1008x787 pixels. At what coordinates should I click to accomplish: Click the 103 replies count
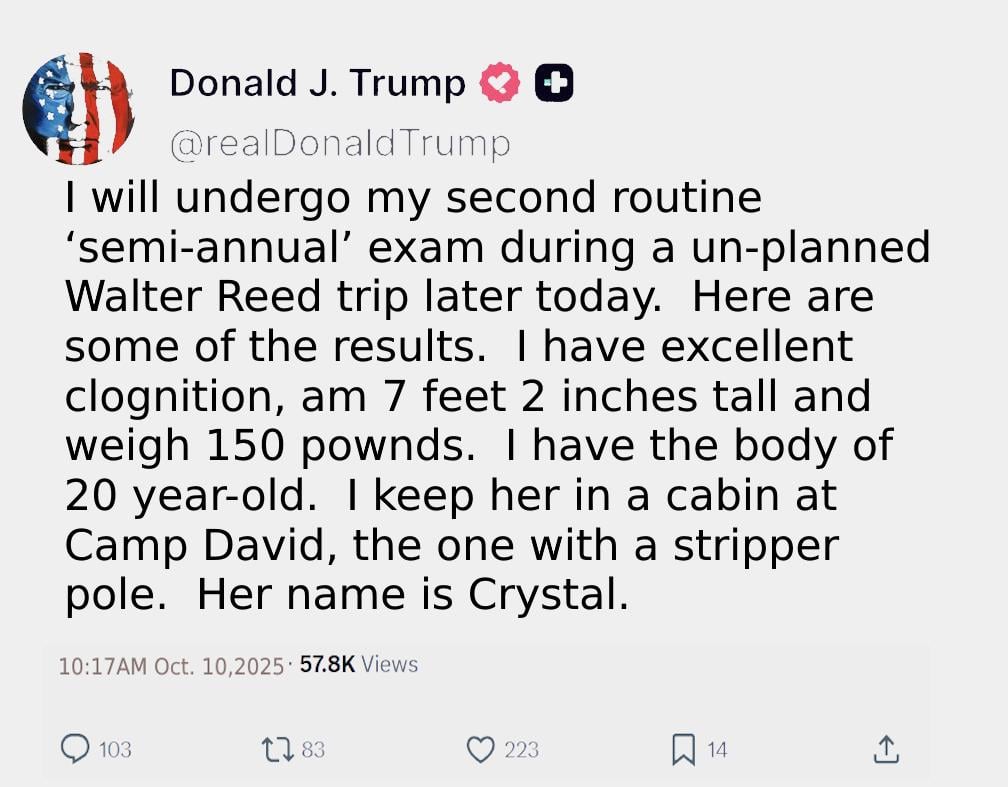point(115,749)
